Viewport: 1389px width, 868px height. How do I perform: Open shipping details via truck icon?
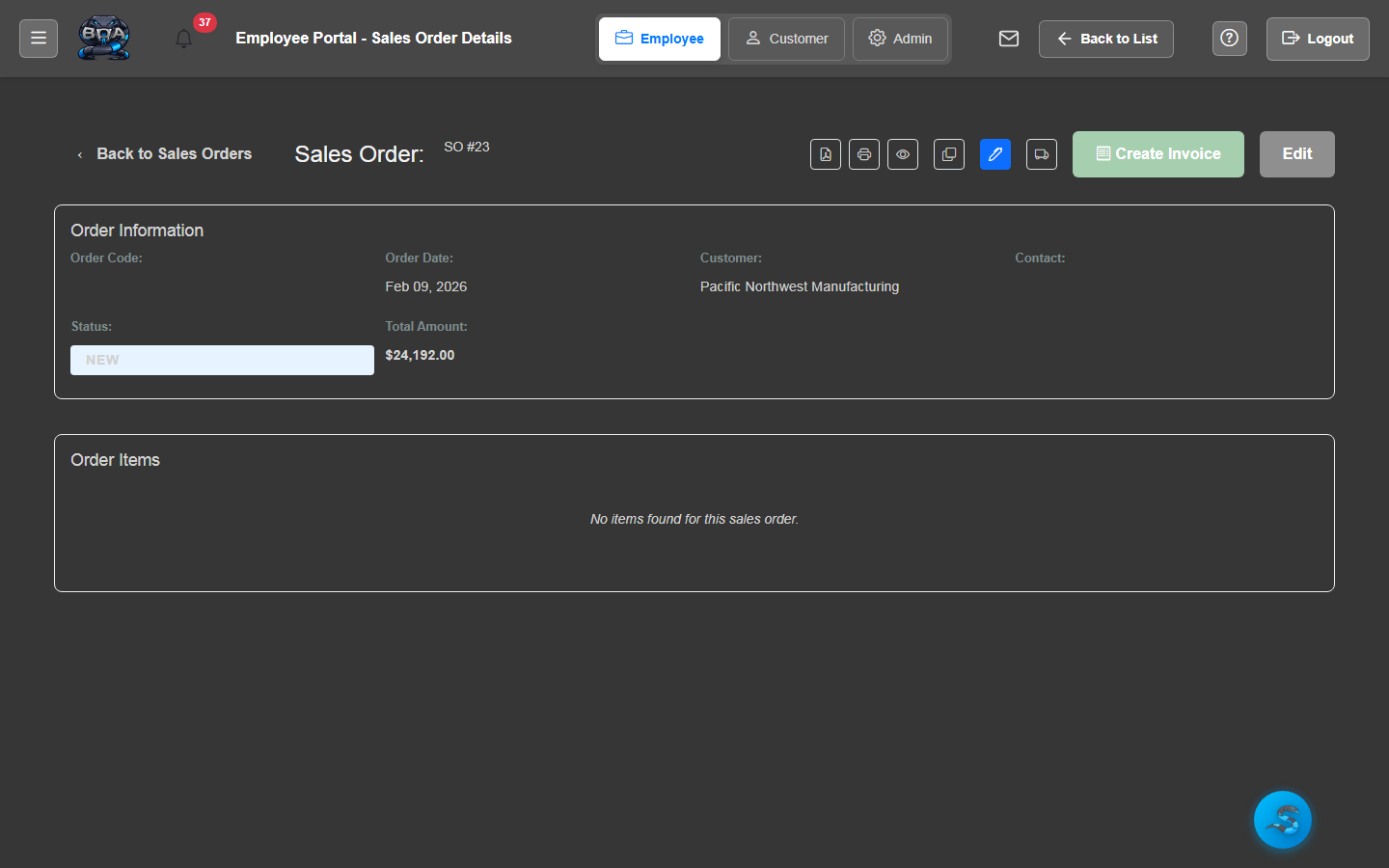tap(1041, 154)
